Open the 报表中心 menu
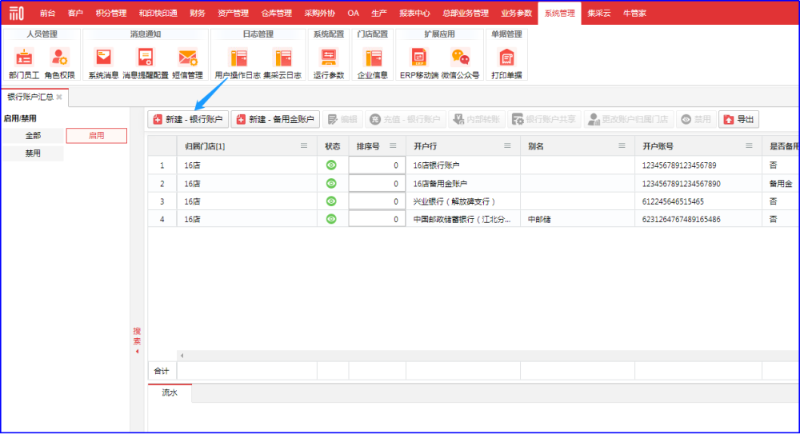This screenshot has height=434, width=800. pos(414,13)
